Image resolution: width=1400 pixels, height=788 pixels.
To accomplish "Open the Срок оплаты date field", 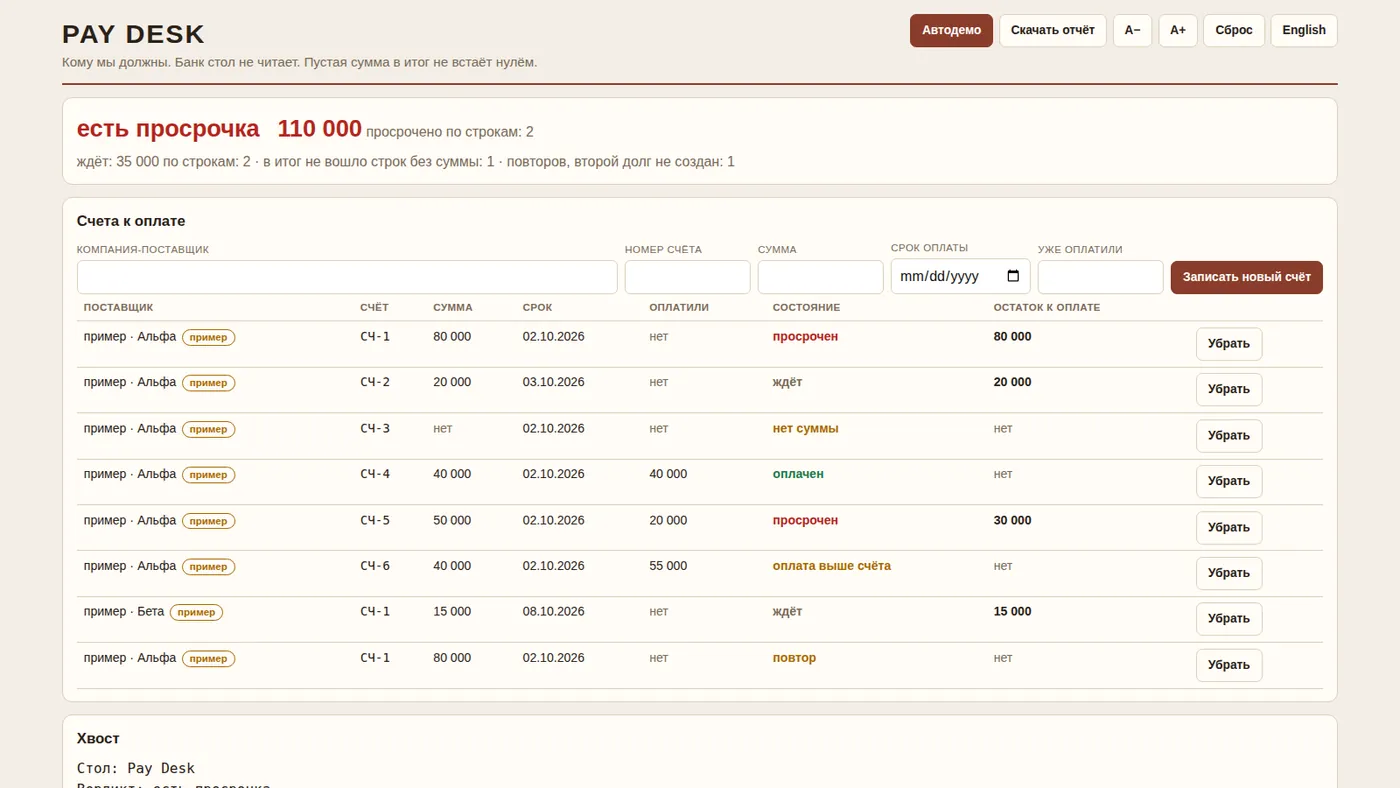I will point(960,277).
